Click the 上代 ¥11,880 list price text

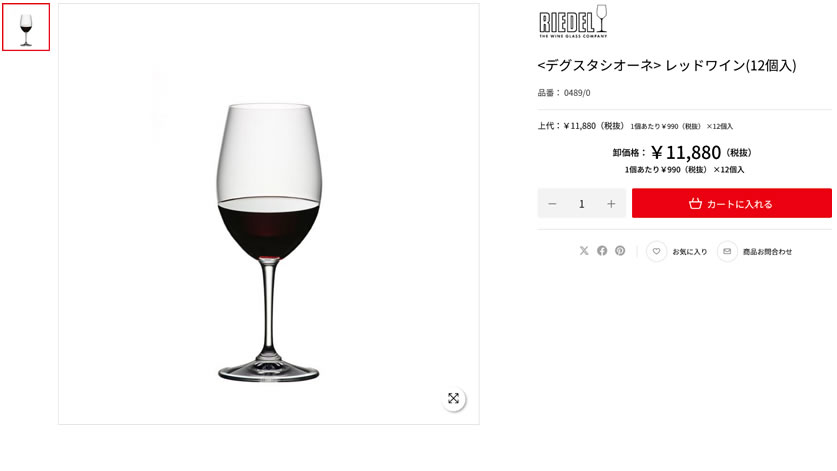581,126
